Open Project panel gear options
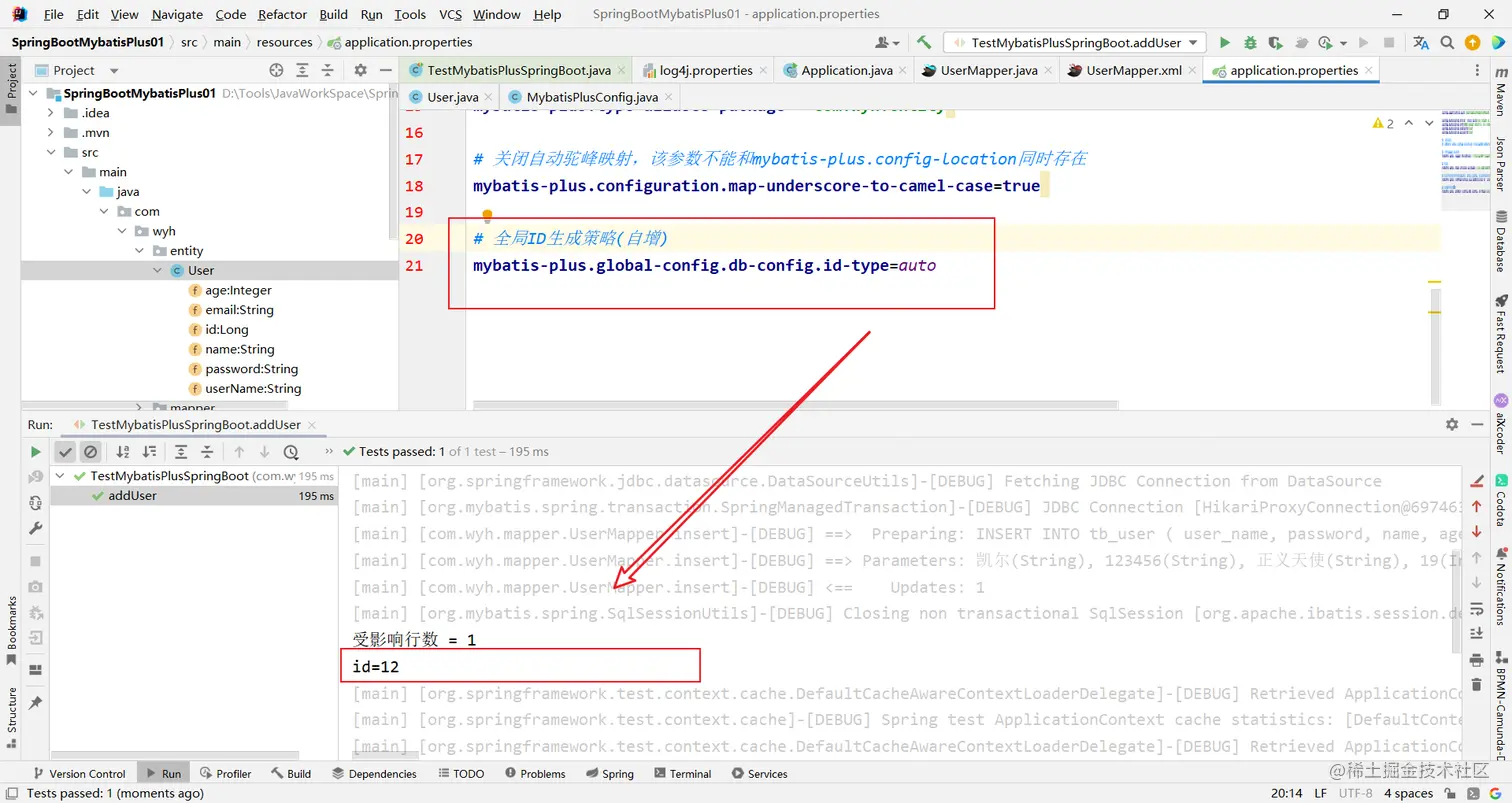Image resolution: width=1512 pixels, height=803 pixels. click(361, 70)
